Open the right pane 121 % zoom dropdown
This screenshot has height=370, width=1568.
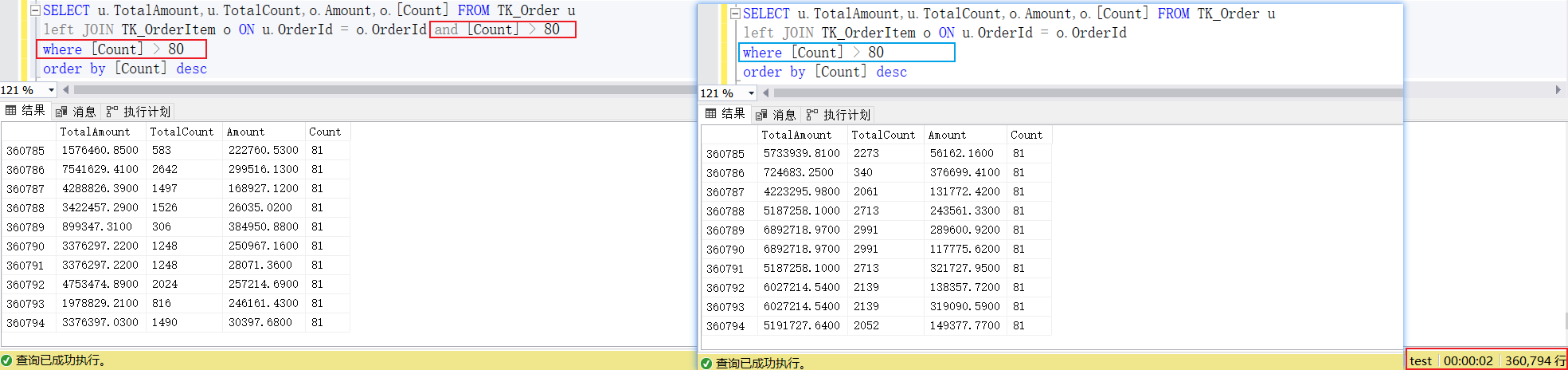coord(751,93)
